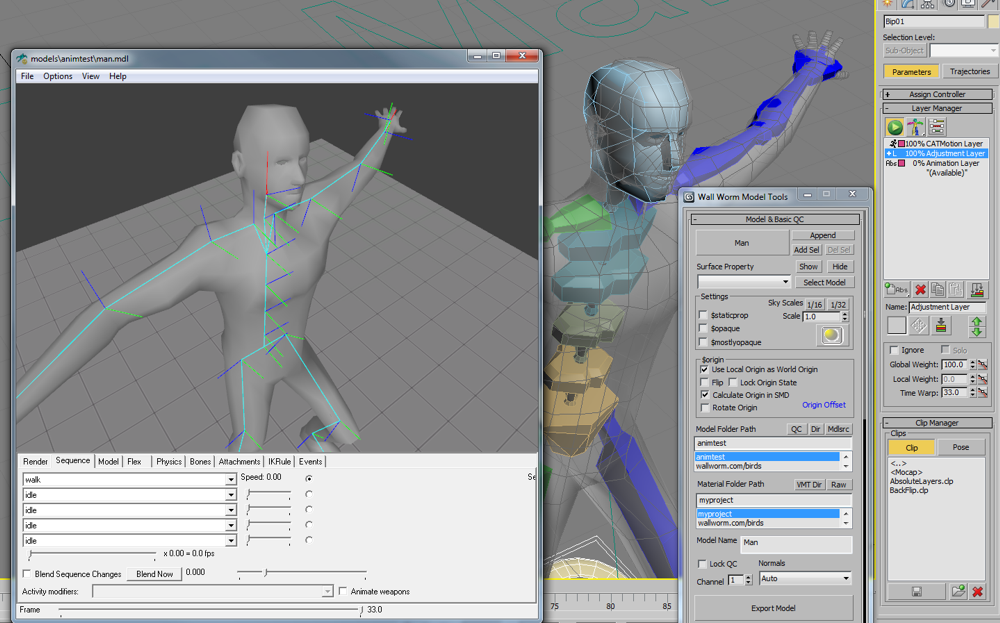Open the Global Weight curve editor icon
Image resolution: width=1000 pixels, height=623 pixels.
(x=982, y=365)
